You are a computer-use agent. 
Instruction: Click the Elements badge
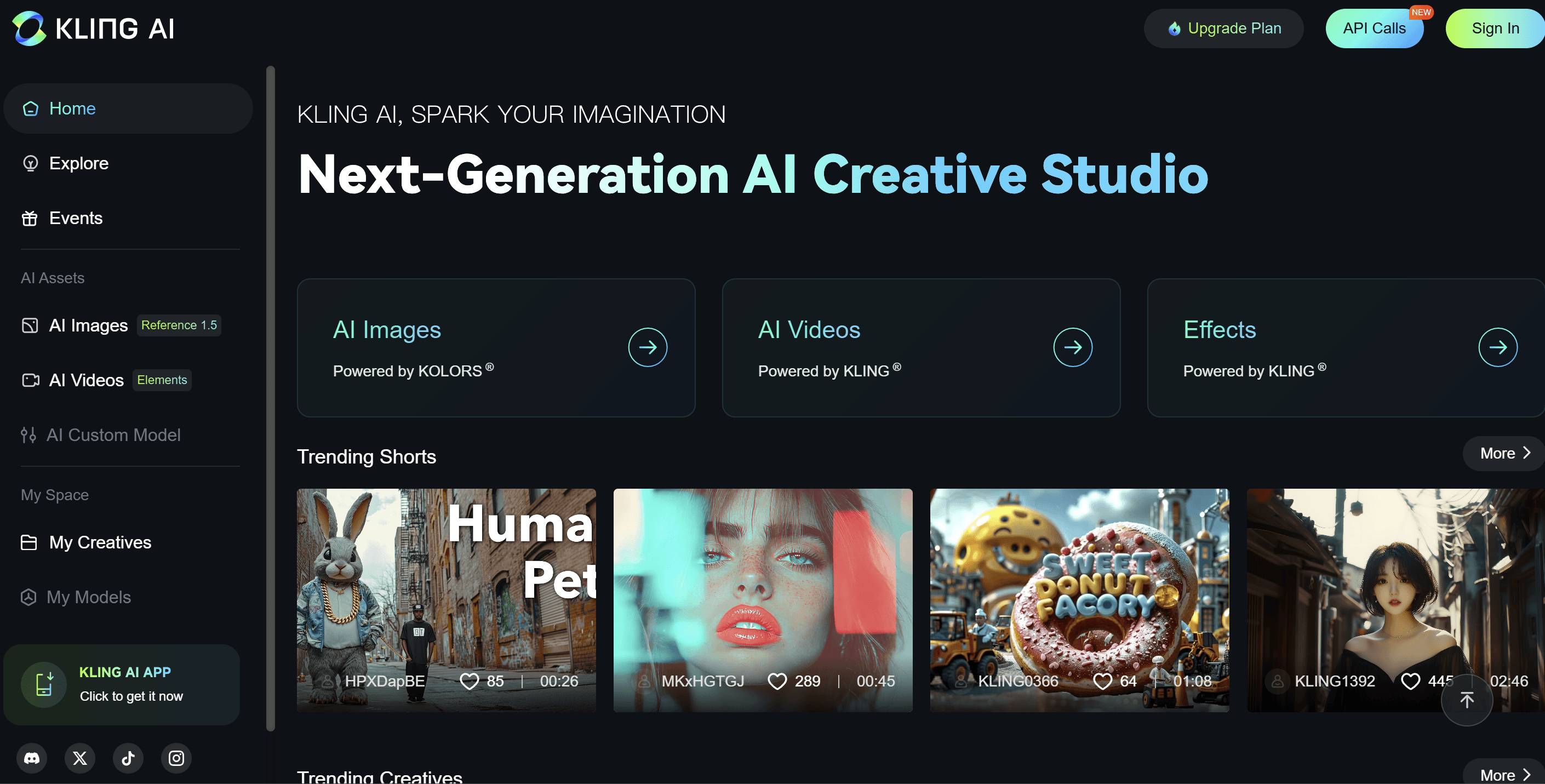[162, 380]
